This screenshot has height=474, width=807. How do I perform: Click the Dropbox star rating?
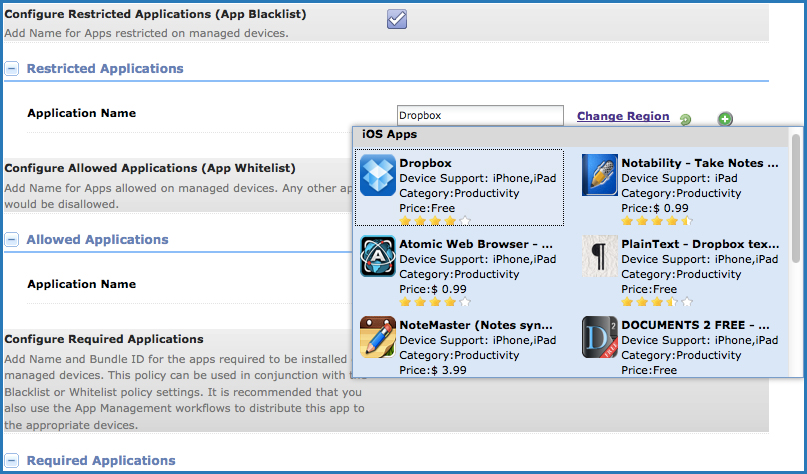click(435, 221)
